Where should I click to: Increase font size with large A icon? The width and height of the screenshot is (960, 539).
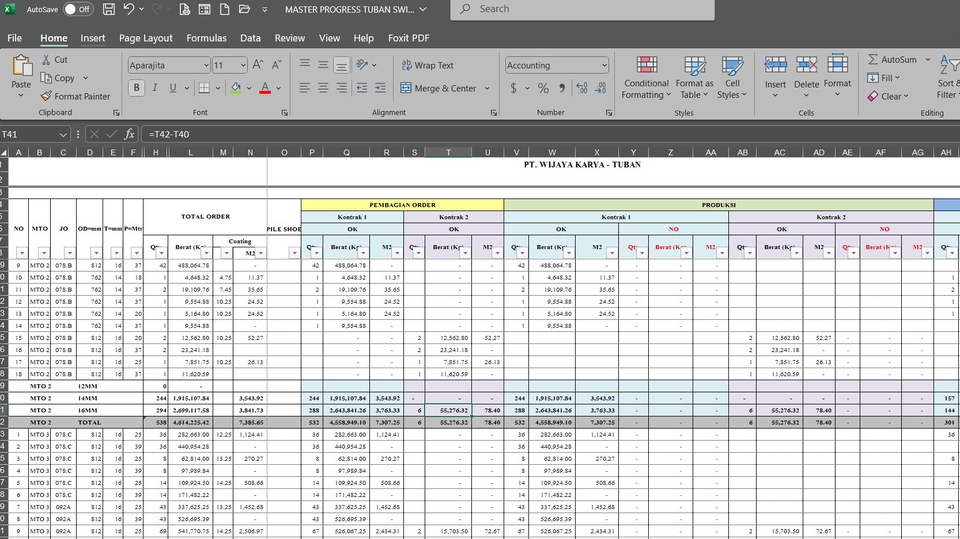coord(258,65)
